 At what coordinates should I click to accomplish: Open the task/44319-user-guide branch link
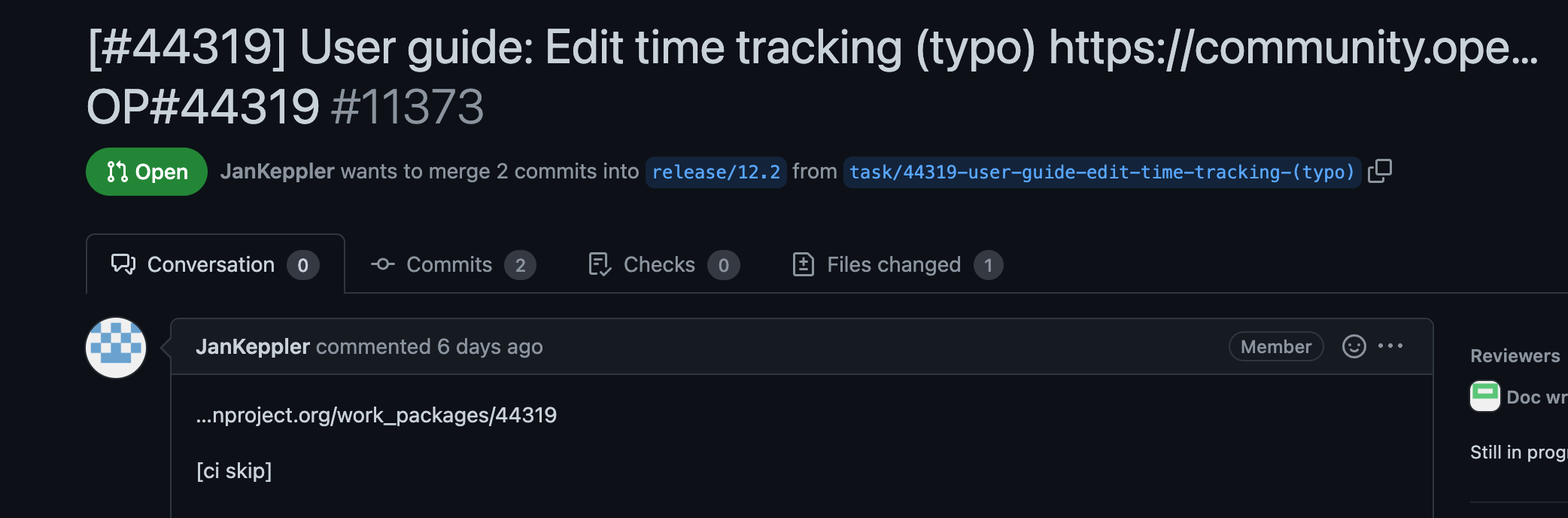pos(1101,172)
